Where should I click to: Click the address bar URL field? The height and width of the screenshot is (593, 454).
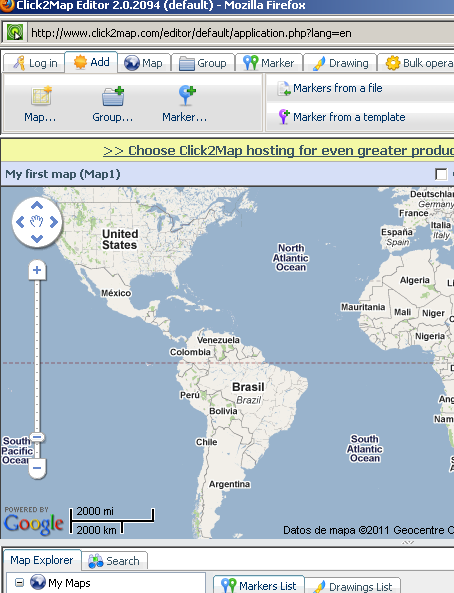(241, 33)
